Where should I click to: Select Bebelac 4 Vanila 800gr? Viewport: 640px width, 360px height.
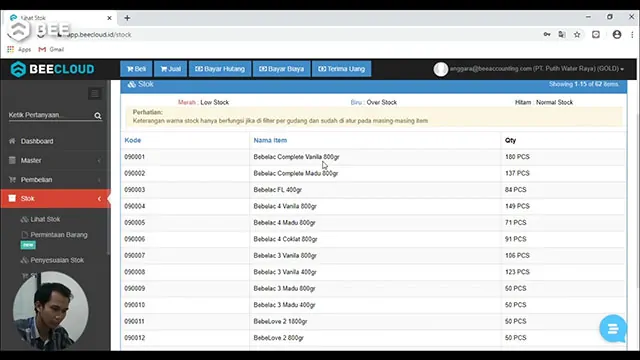285,206
